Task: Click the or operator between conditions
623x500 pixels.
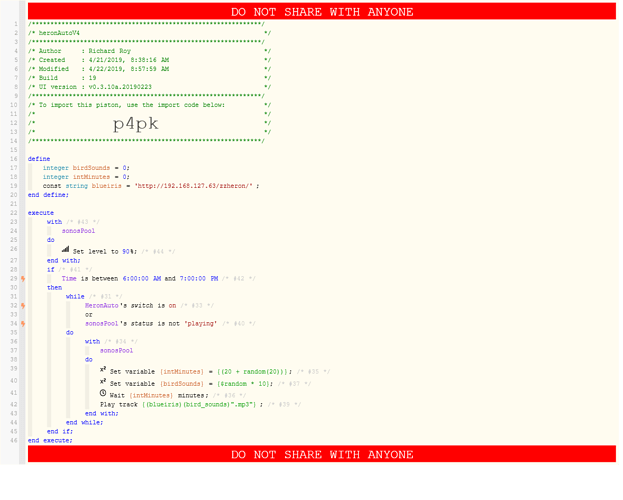Action: pos(89,315)
